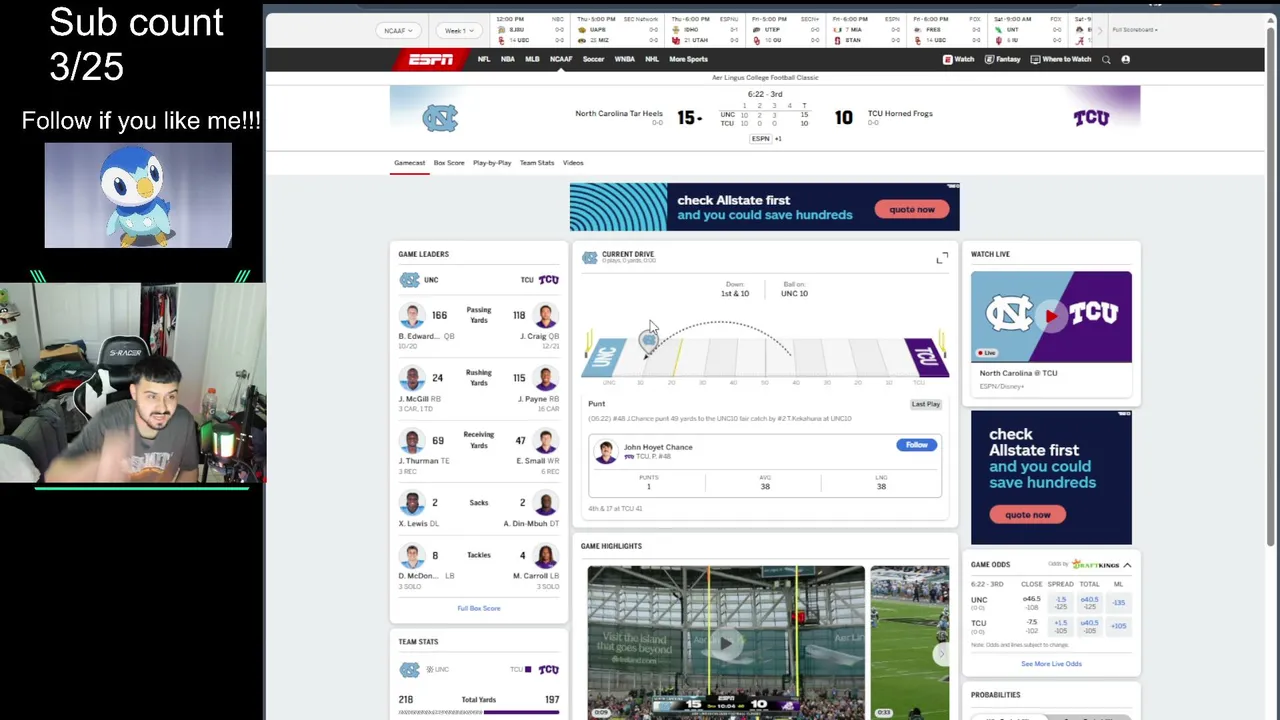
Task: Click D. McDonald linebacker headshot
Action: (x=412, y=556)
